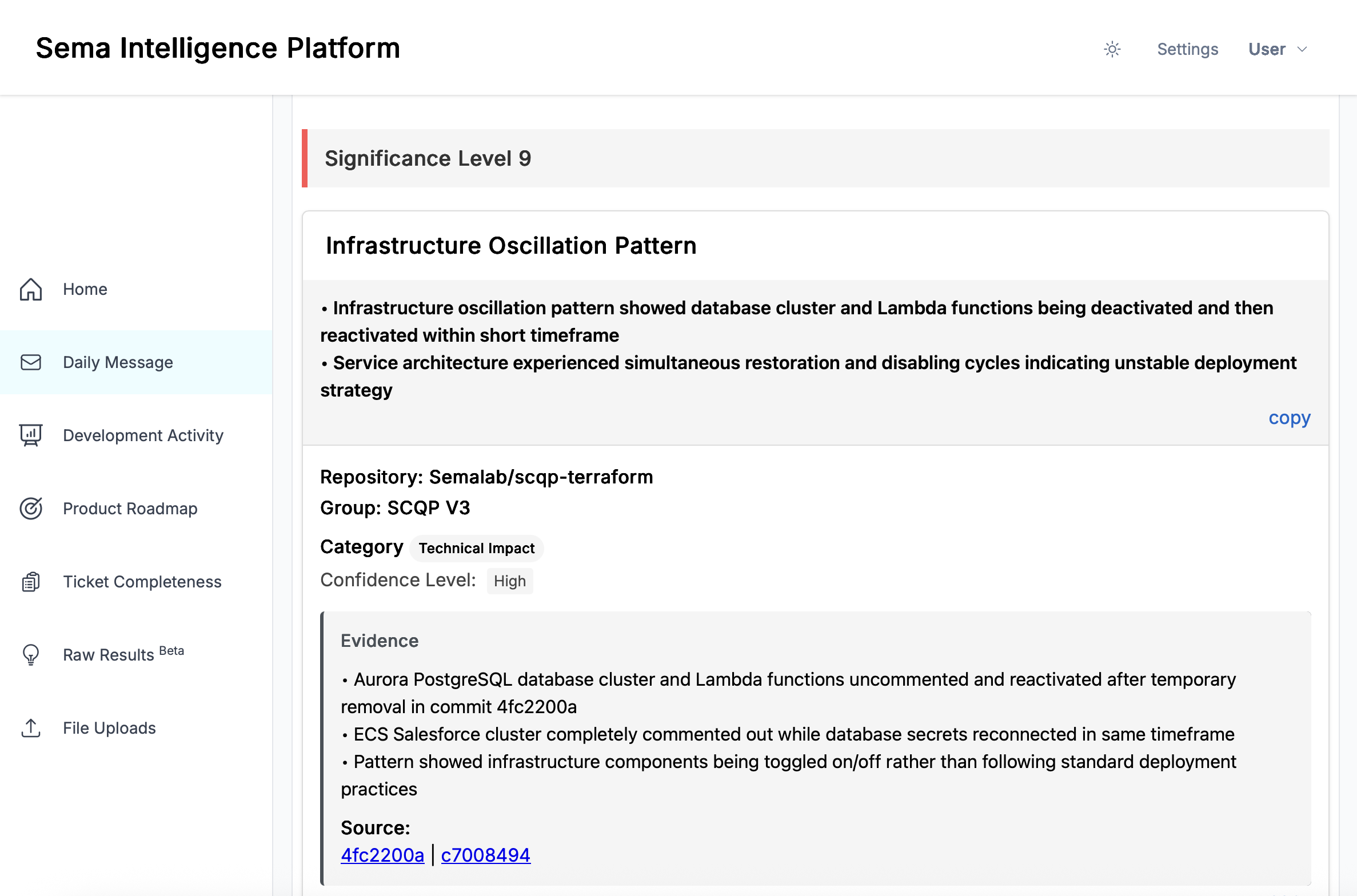Click the Ticket Completeness clipboard icon
Viewport: 1357px width, 896px height.
31,582
